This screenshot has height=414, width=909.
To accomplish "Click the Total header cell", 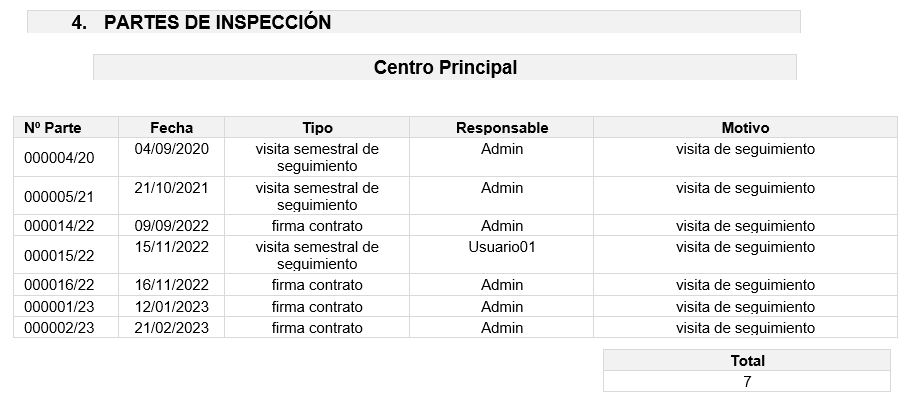I will 747,361.
